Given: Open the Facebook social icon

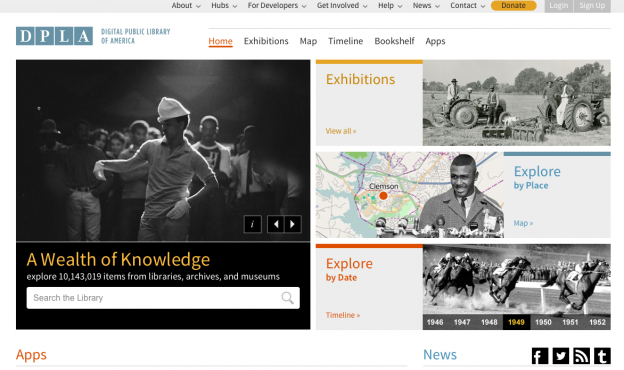Looking at the screenshot, I should point(540,356).
